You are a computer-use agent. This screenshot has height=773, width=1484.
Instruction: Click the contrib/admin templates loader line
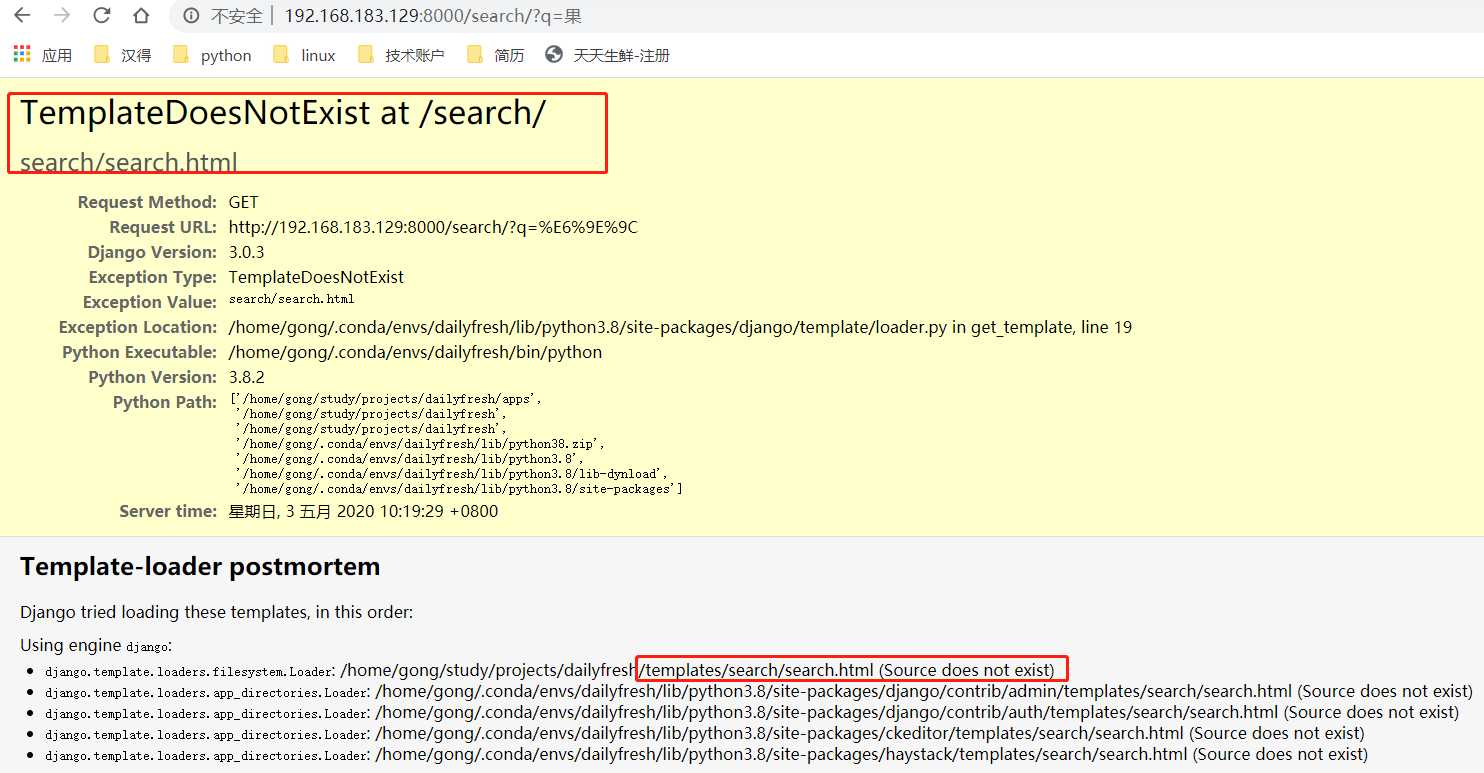tap(759, 691)
